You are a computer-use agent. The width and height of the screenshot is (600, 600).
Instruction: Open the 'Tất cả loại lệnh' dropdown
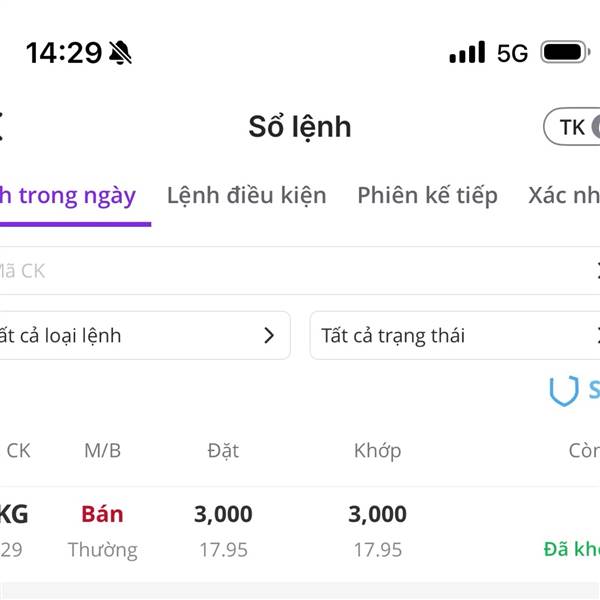point(140,335)
